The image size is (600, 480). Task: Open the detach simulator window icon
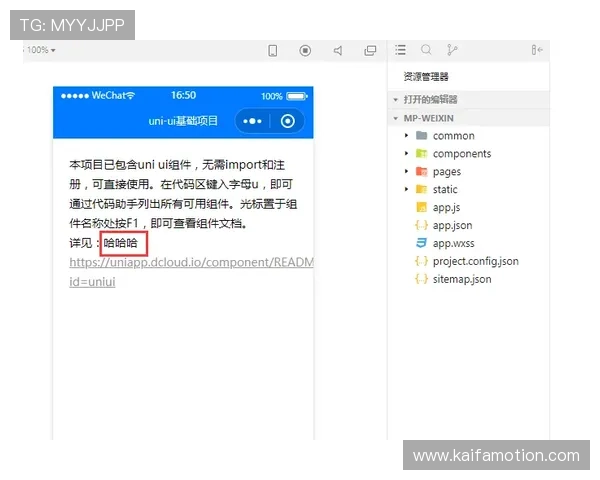pyautogui.click(x=370, y=51)
